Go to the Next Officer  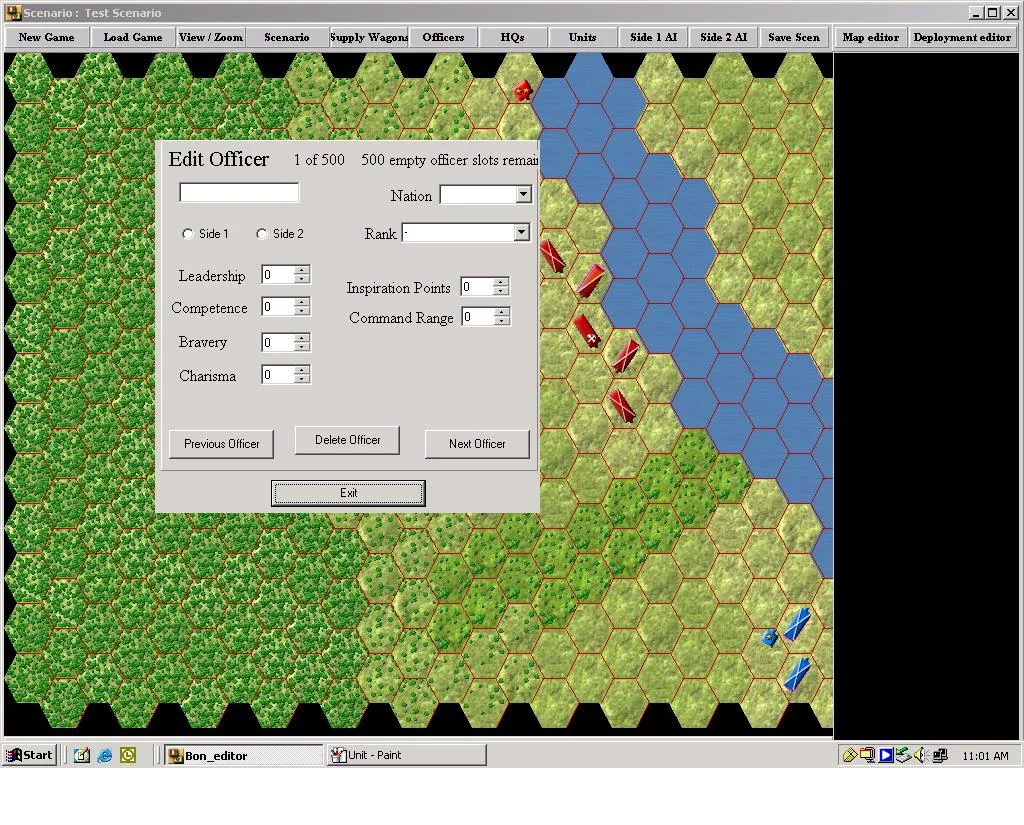477,444
